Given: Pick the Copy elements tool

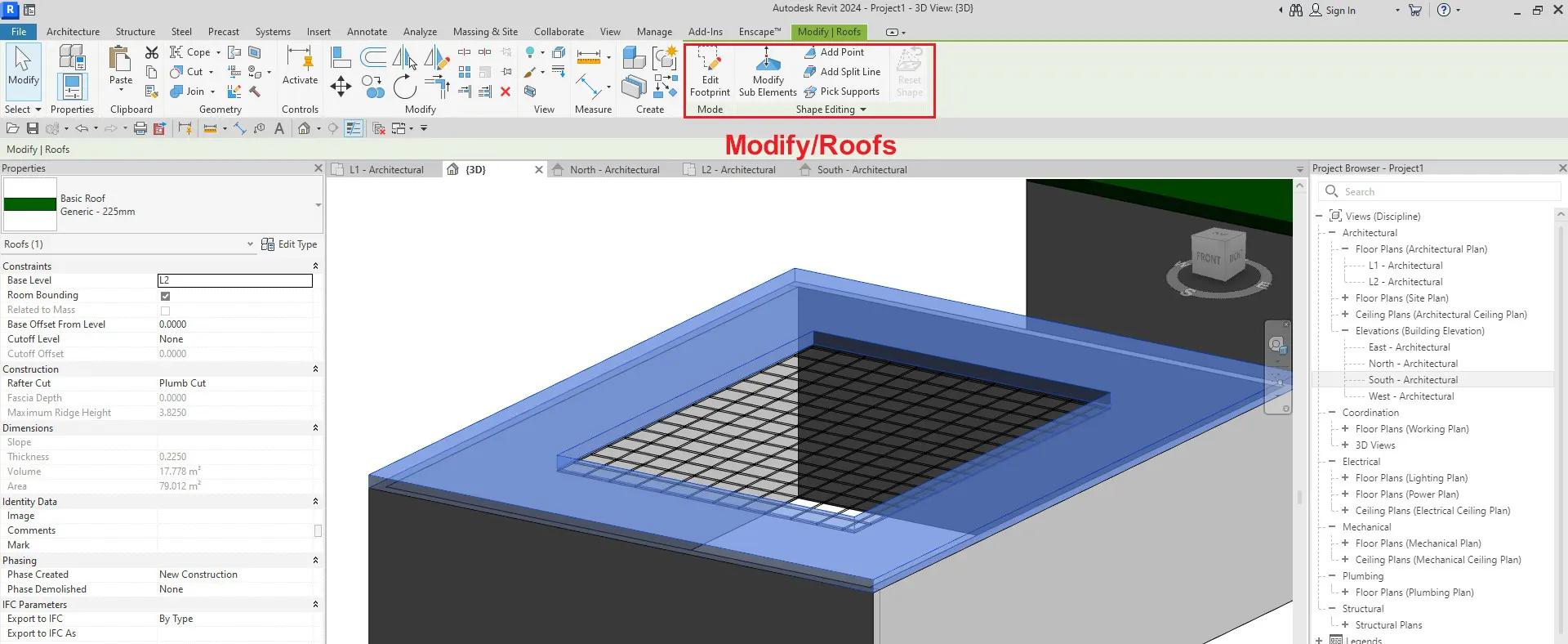Looking at the screenshot, I should 373,86.
